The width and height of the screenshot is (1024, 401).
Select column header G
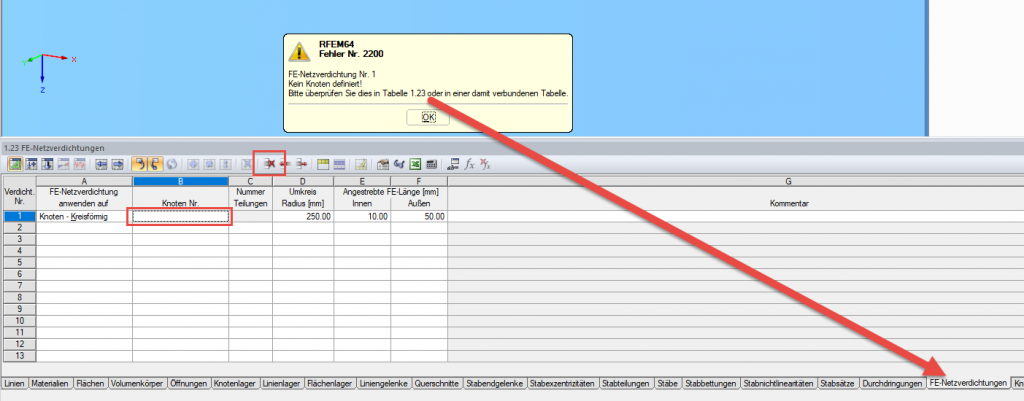pyautogui.click(x=735, y=181)
